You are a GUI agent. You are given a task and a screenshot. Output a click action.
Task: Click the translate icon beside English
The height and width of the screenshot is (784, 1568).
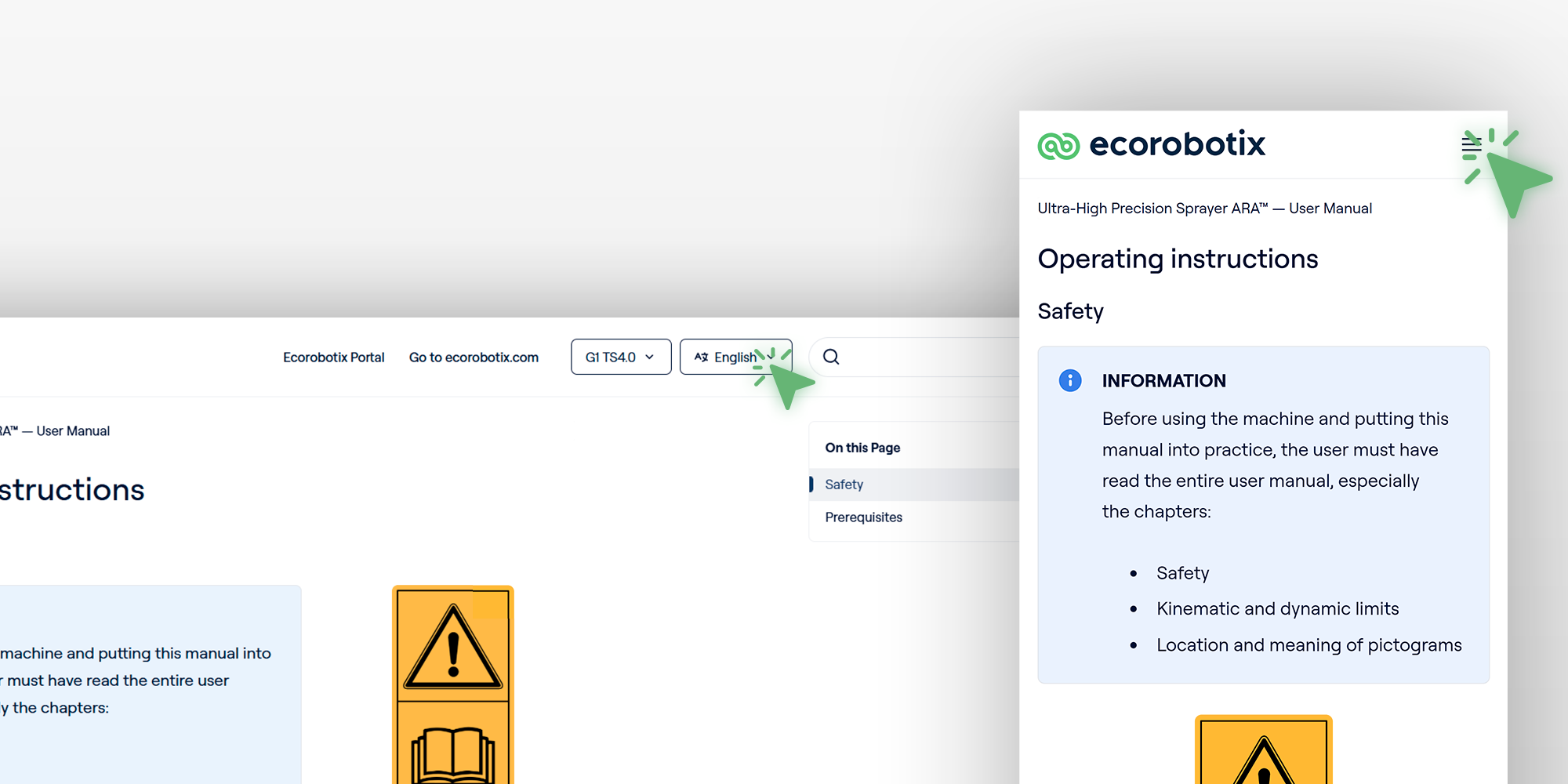[702, 357]
